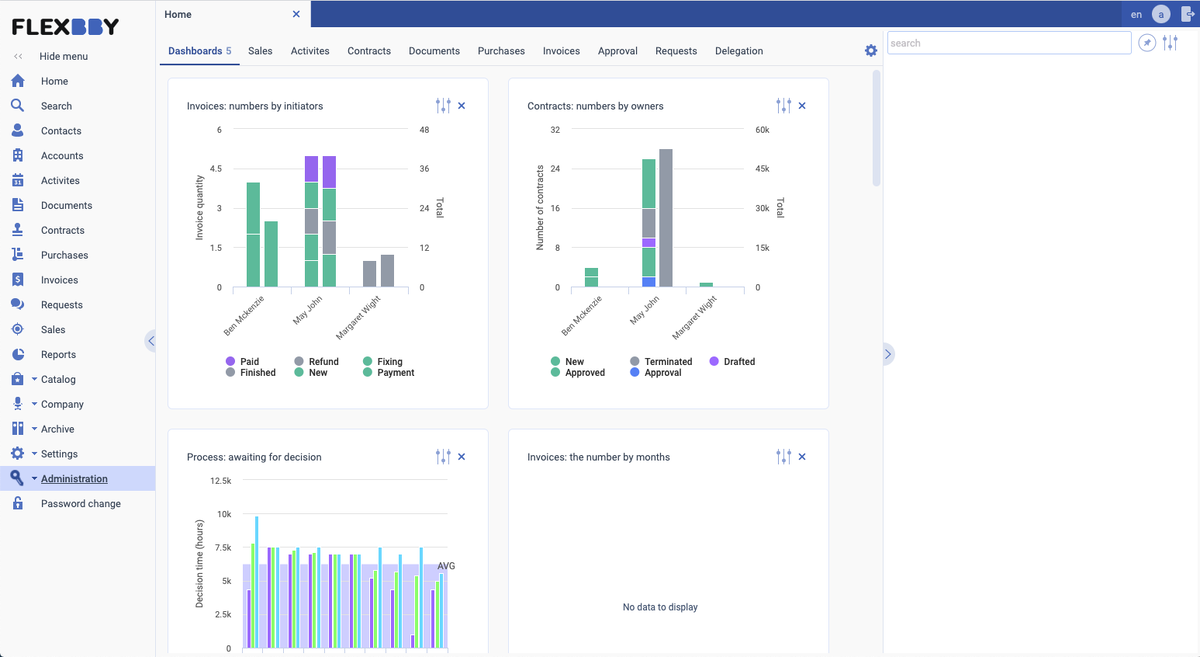Open the en language selector

pos(1136,14)
